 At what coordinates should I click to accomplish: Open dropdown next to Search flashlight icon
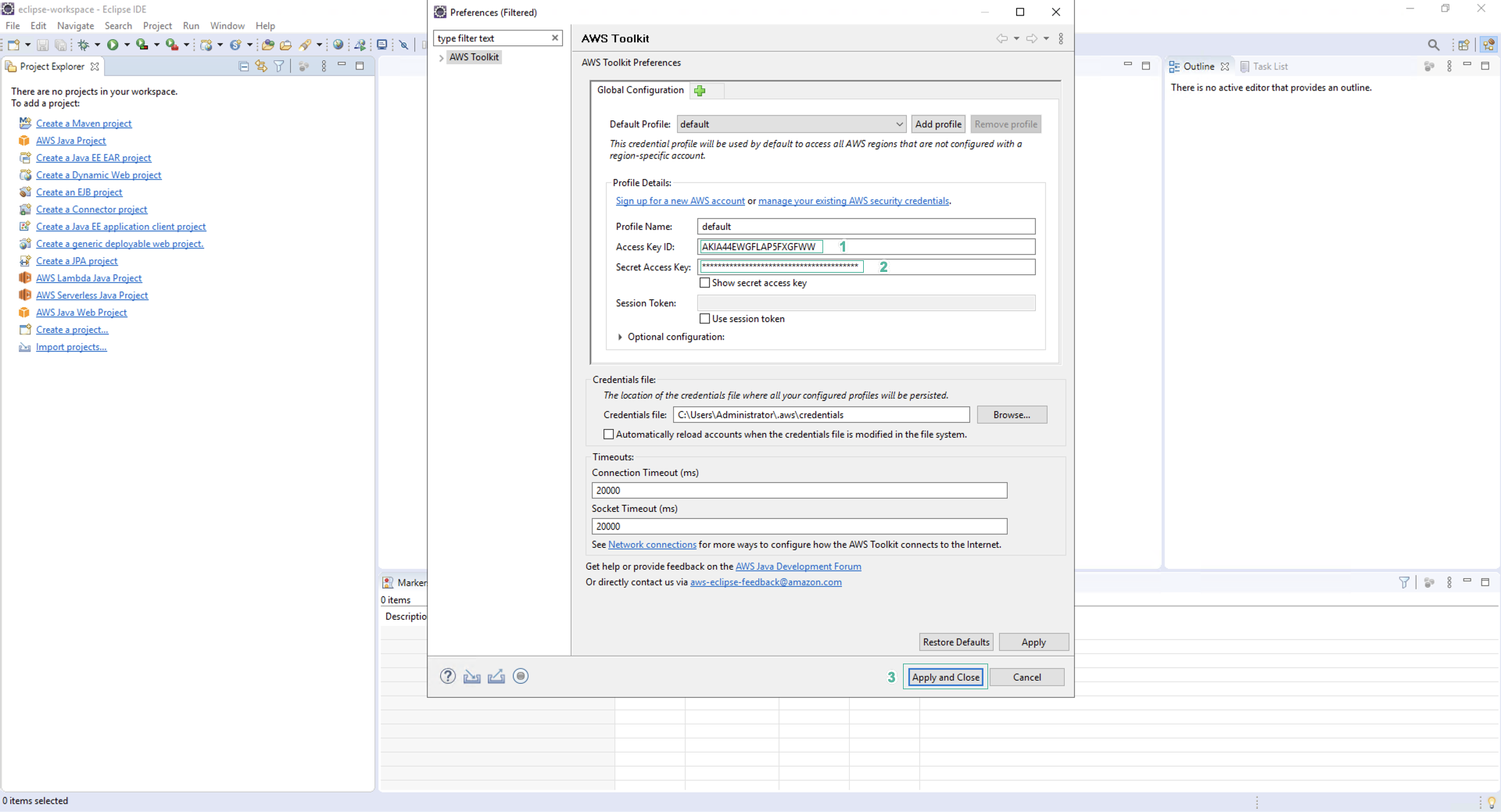[319, 45]
